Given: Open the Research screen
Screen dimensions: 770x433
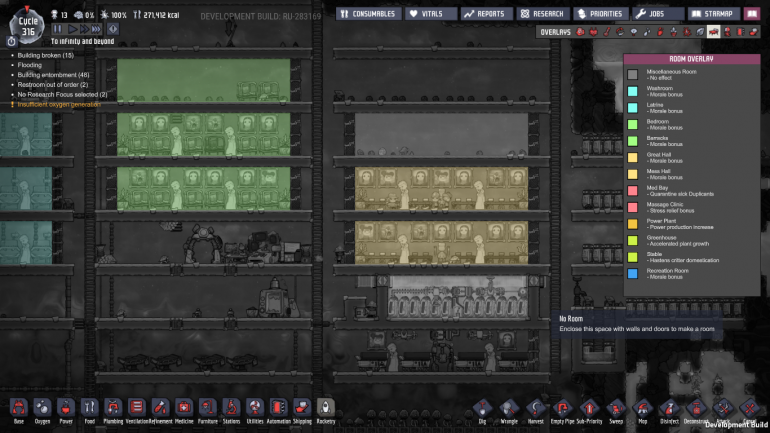Looking at the screenshot, I should (x=543, y=14).
